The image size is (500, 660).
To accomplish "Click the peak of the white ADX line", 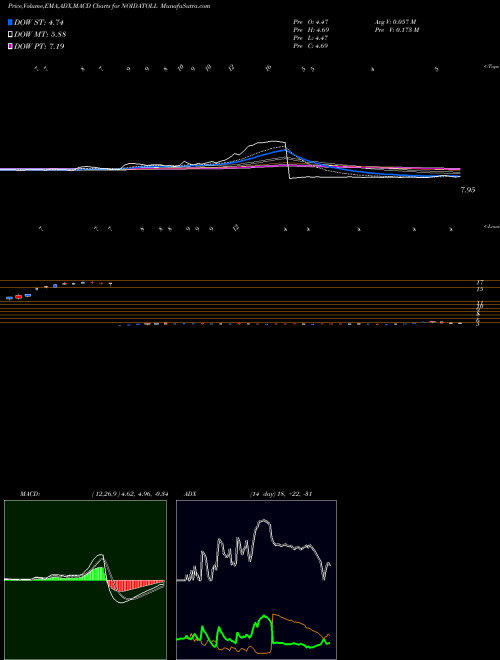I will (x=263, y=521).
